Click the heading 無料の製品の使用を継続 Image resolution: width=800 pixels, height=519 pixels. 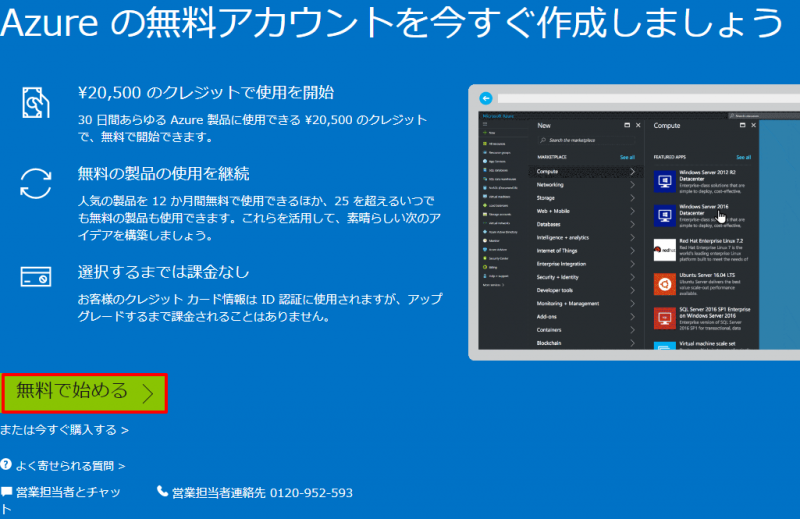tap(163, 174)
